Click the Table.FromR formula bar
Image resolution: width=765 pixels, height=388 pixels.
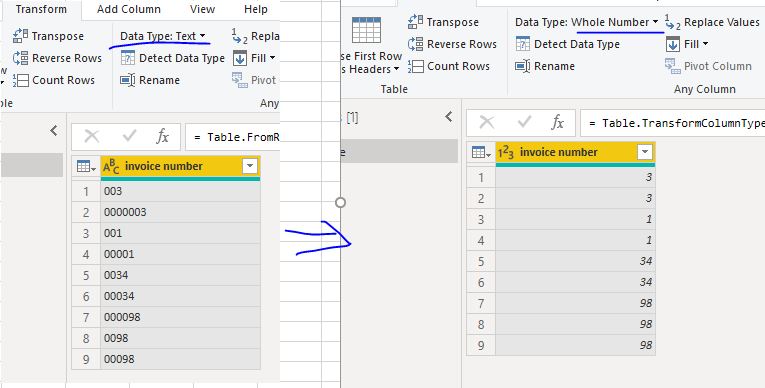(233, 137)
